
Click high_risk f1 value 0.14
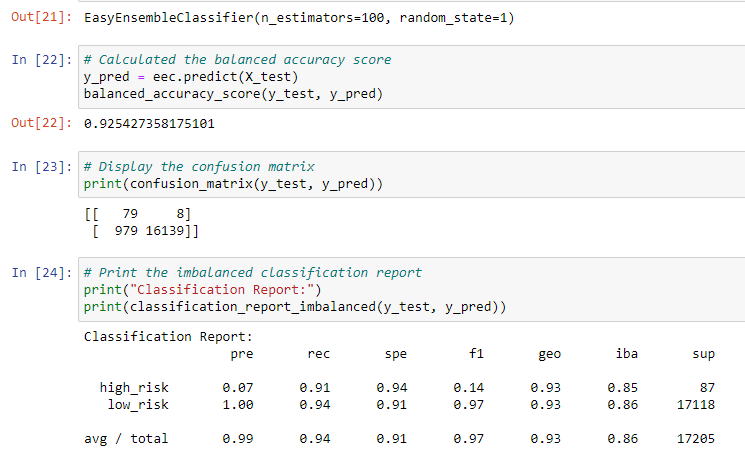click(468, 388)
